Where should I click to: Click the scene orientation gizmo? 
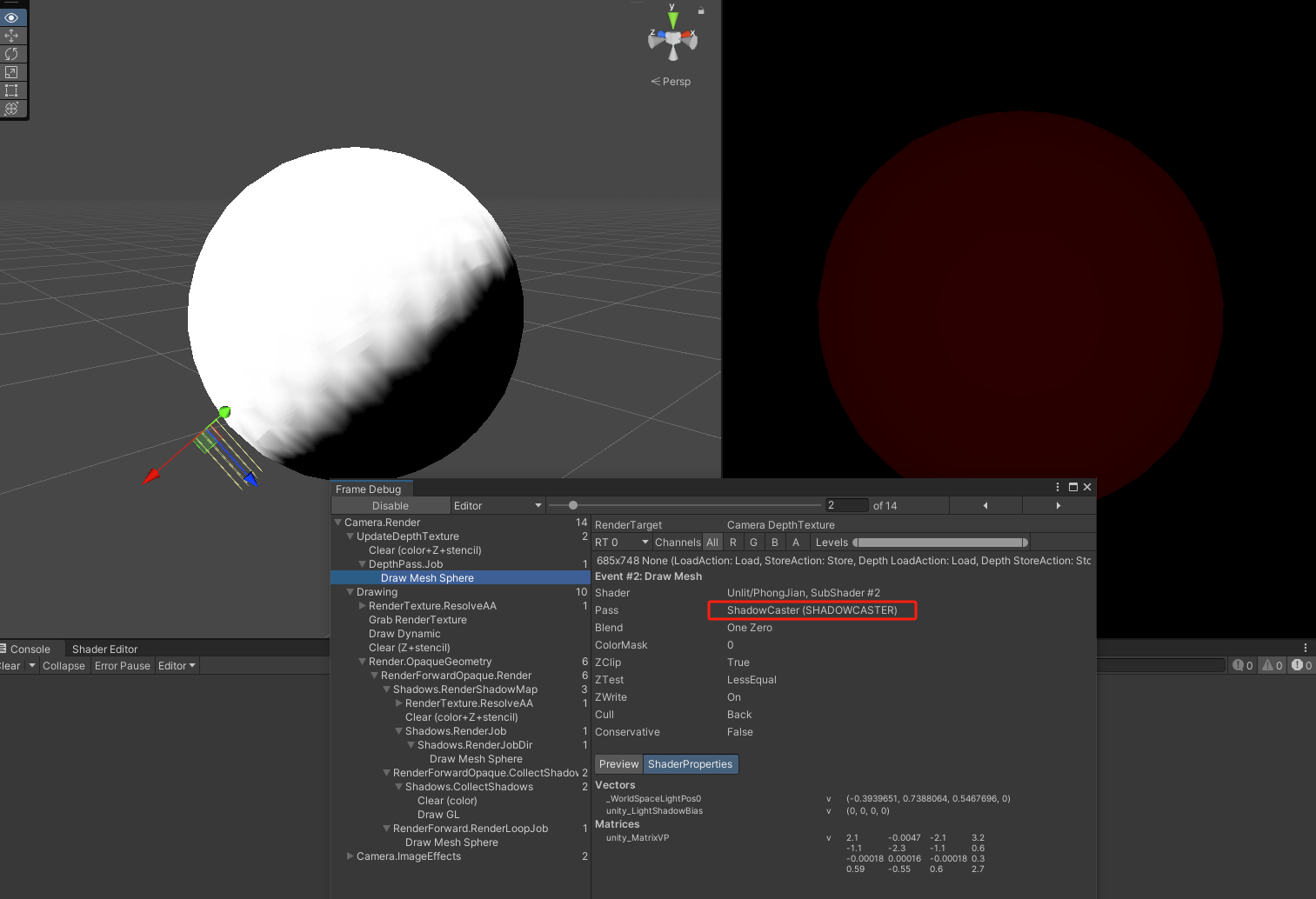click(x=672, y=37)
